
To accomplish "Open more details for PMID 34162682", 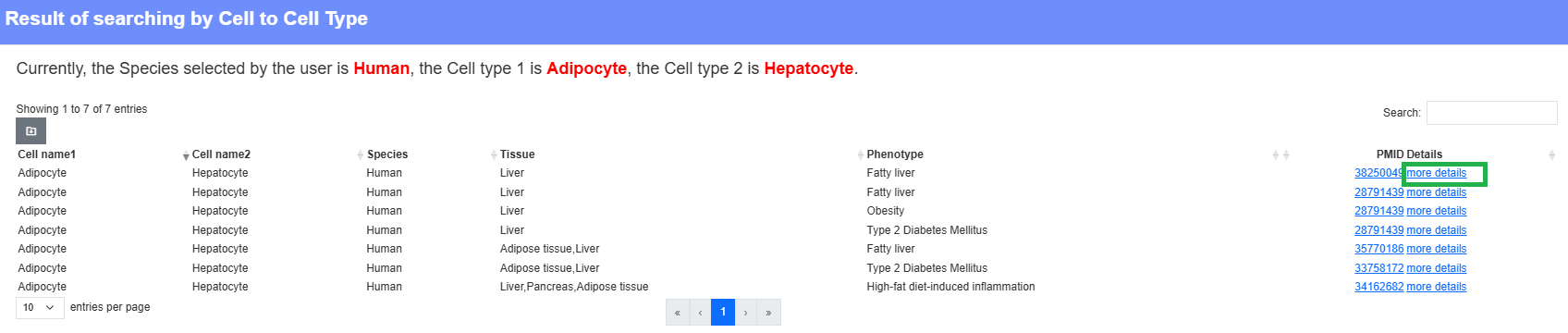I will pyautogui.click(x=1437, y=287).
